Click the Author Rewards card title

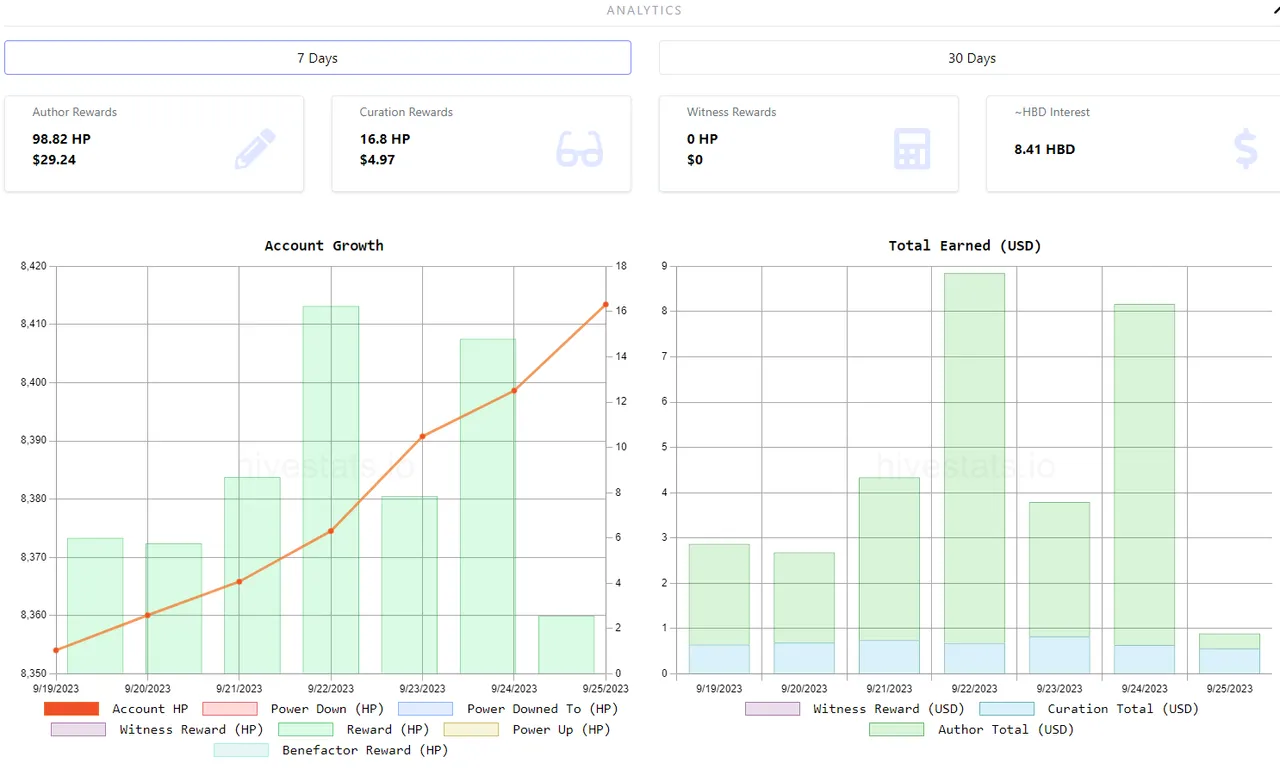(75, 112)
